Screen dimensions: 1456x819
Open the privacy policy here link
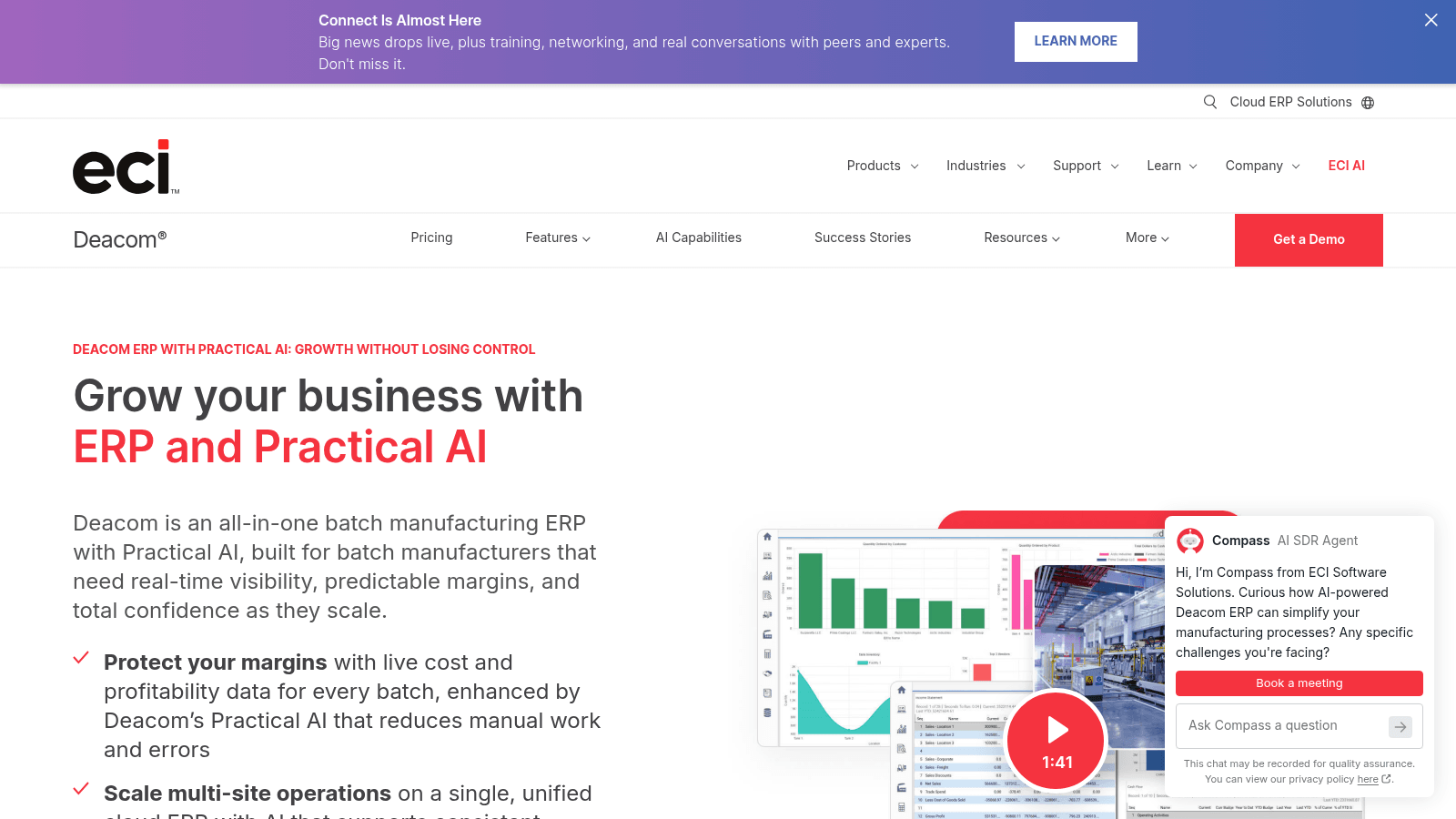pos(1368,779)
